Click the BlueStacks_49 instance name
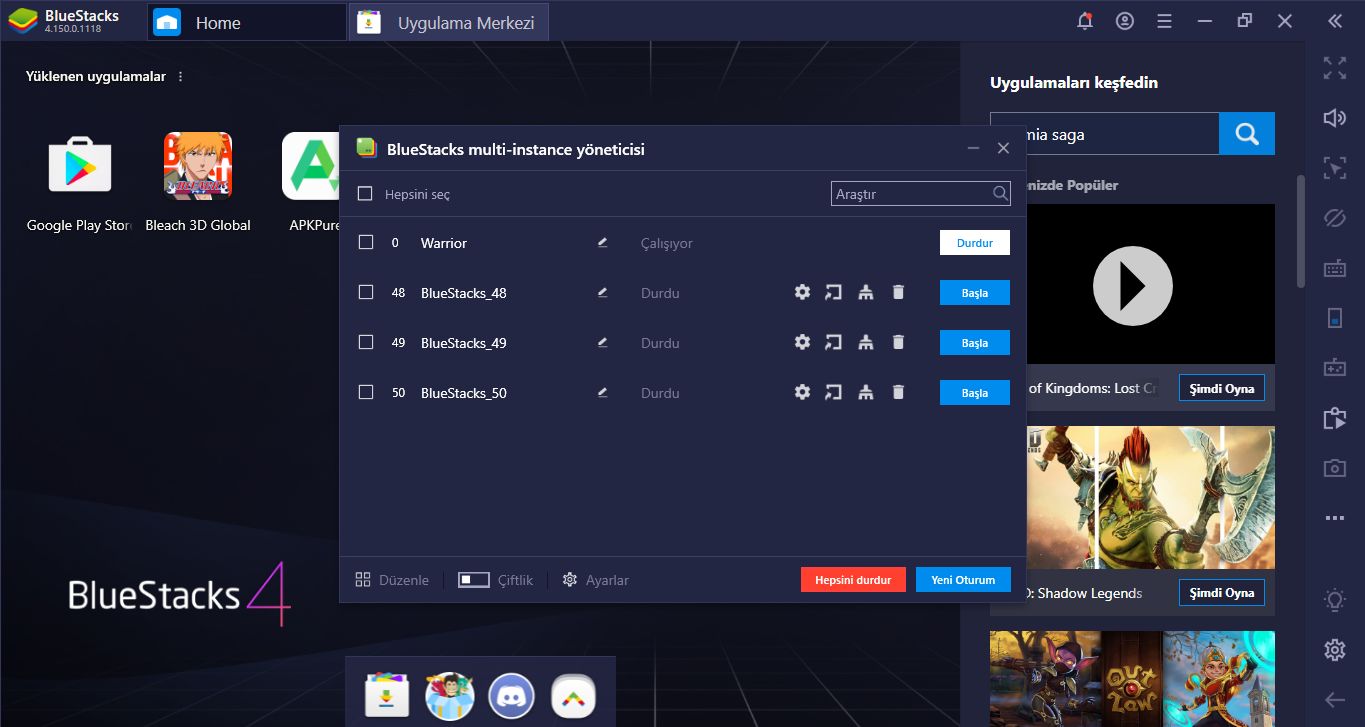 [x=463, y=343]
